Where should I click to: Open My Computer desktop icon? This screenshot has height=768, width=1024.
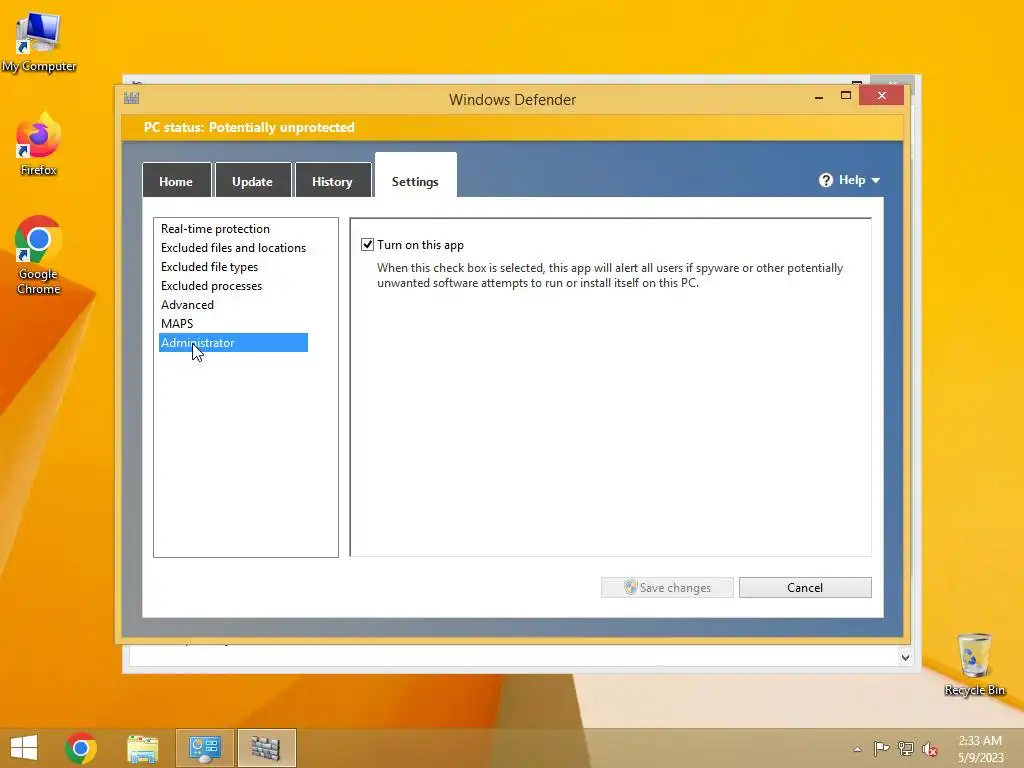(x=39, y=42)
